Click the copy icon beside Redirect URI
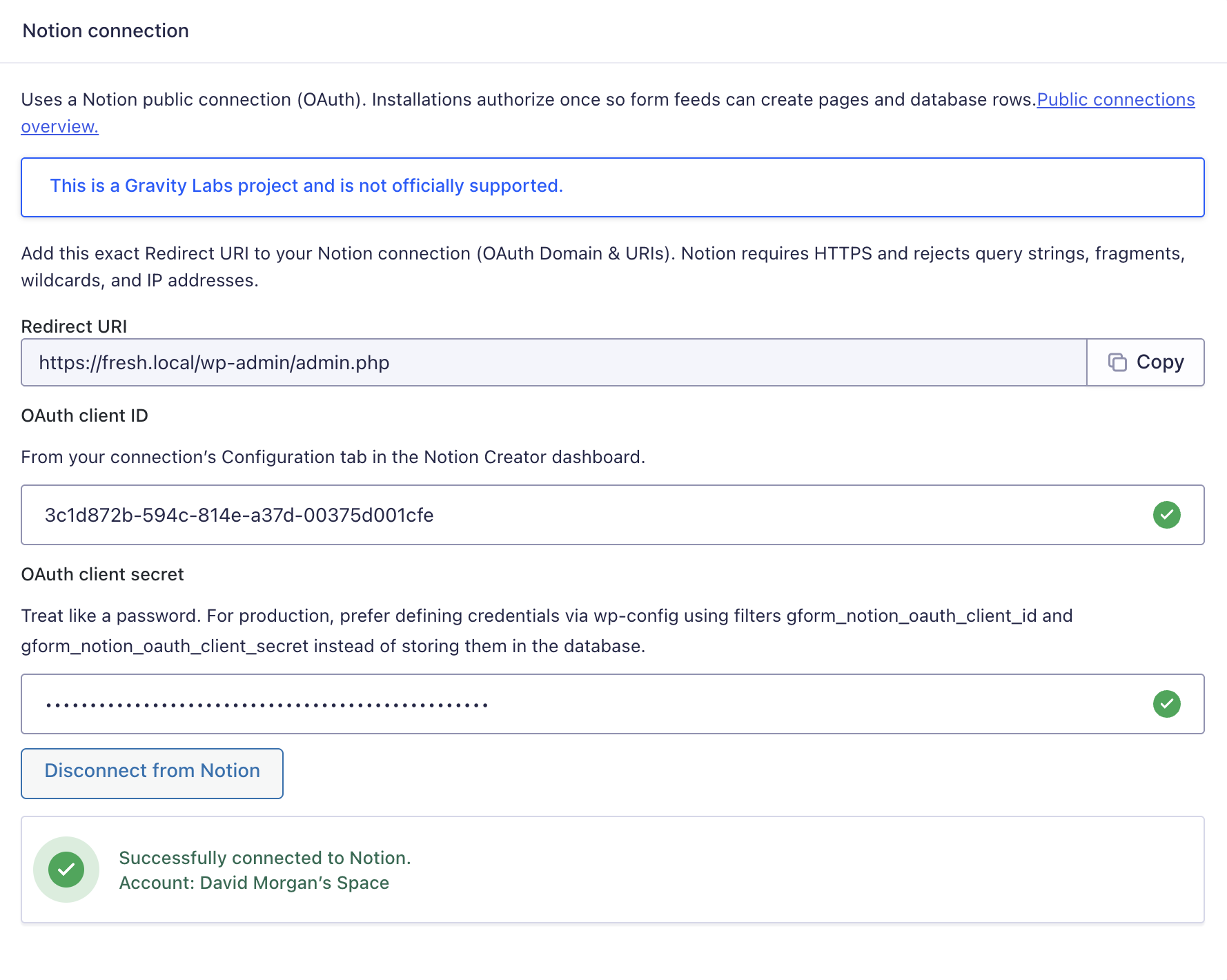The height and width of the screenshot is (980, 1227). 1117,362
